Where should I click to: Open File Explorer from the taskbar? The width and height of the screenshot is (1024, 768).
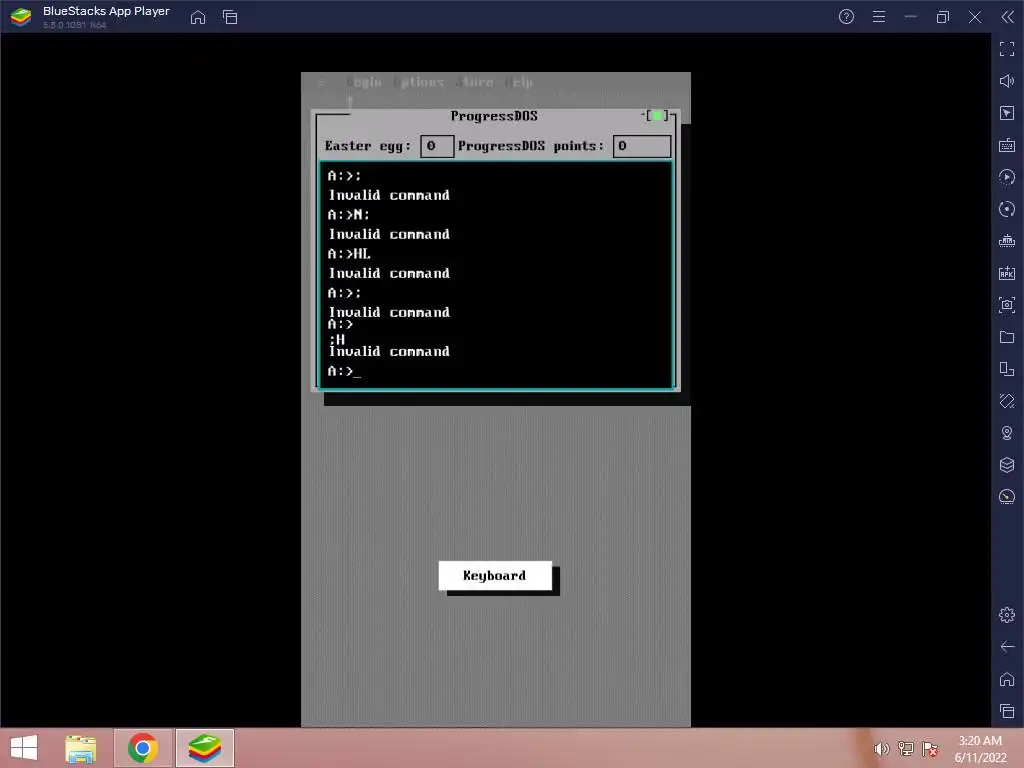click(x=81, y=748)
